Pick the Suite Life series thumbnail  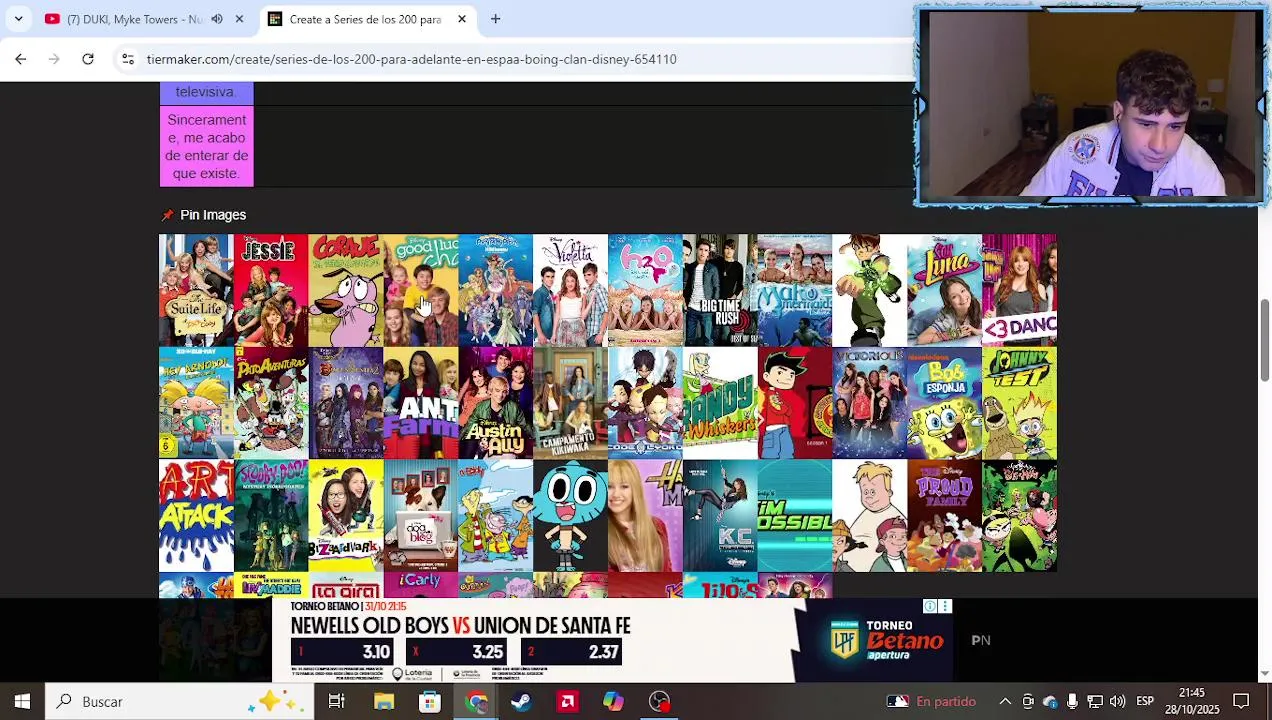196,290
